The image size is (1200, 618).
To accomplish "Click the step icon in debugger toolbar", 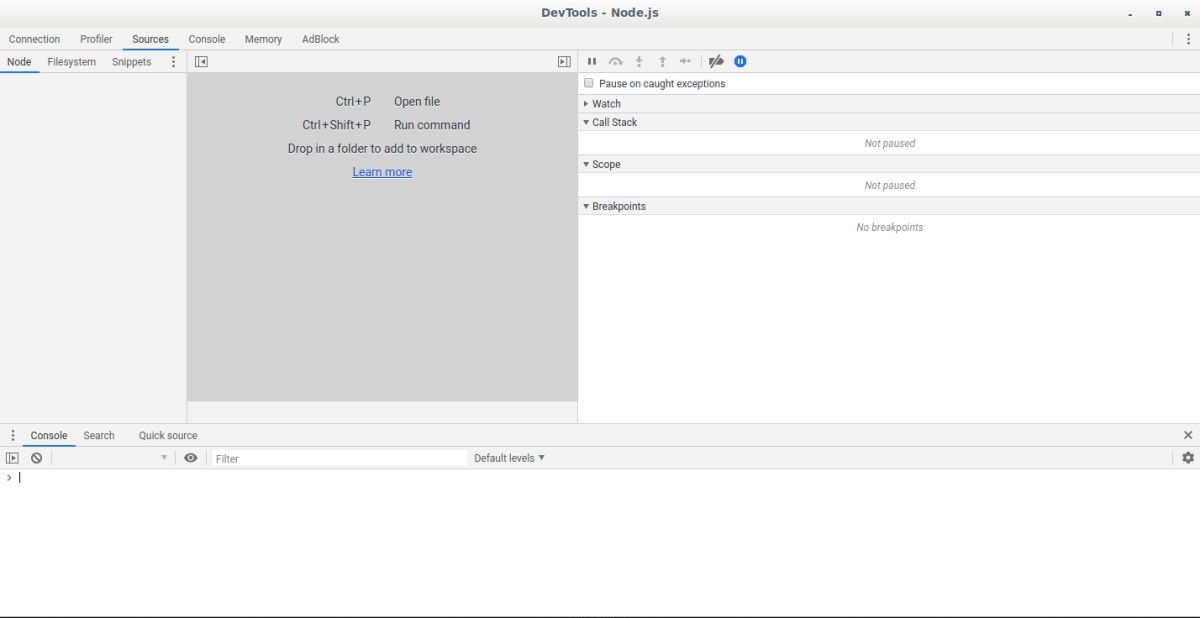I will (x=685, y=61).
